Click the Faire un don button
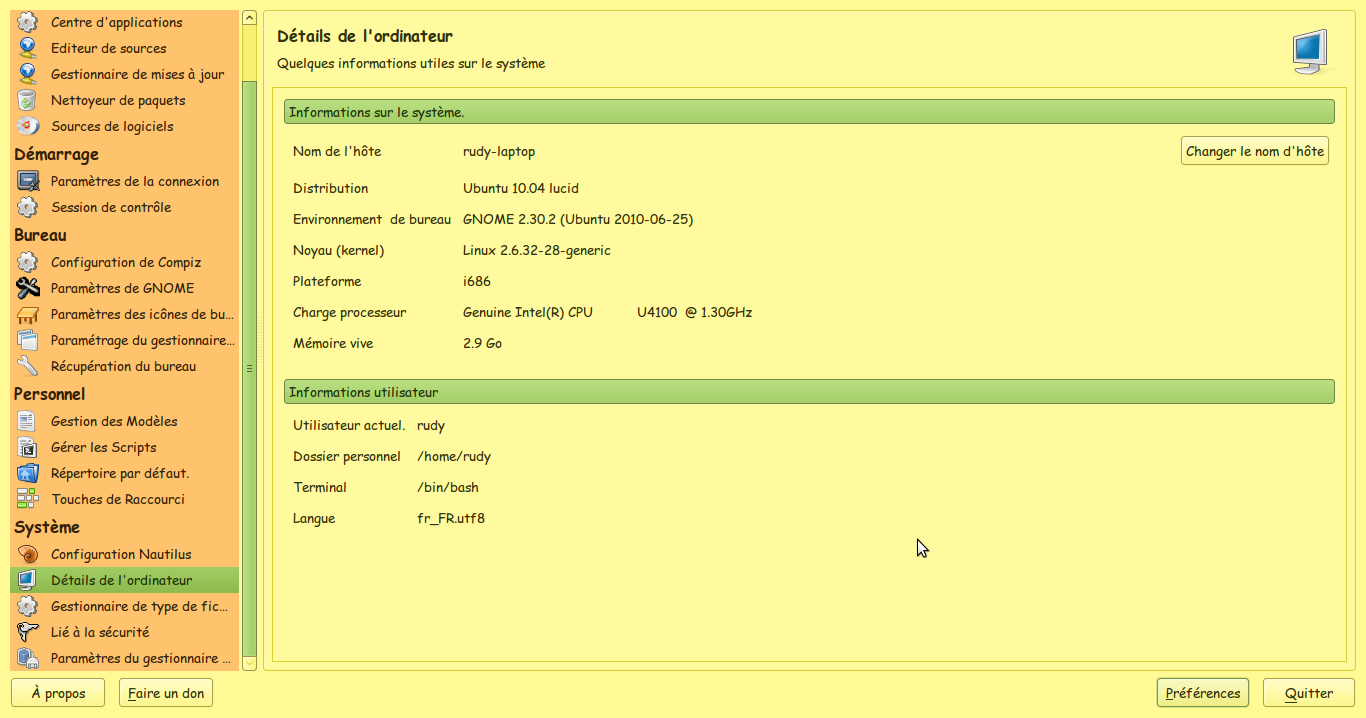1366x718 pixels. click(166, 693)
